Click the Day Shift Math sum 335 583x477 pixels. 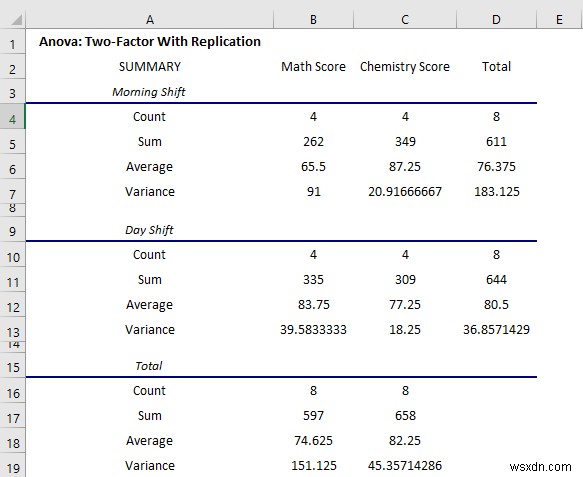(x=313, y=280)
